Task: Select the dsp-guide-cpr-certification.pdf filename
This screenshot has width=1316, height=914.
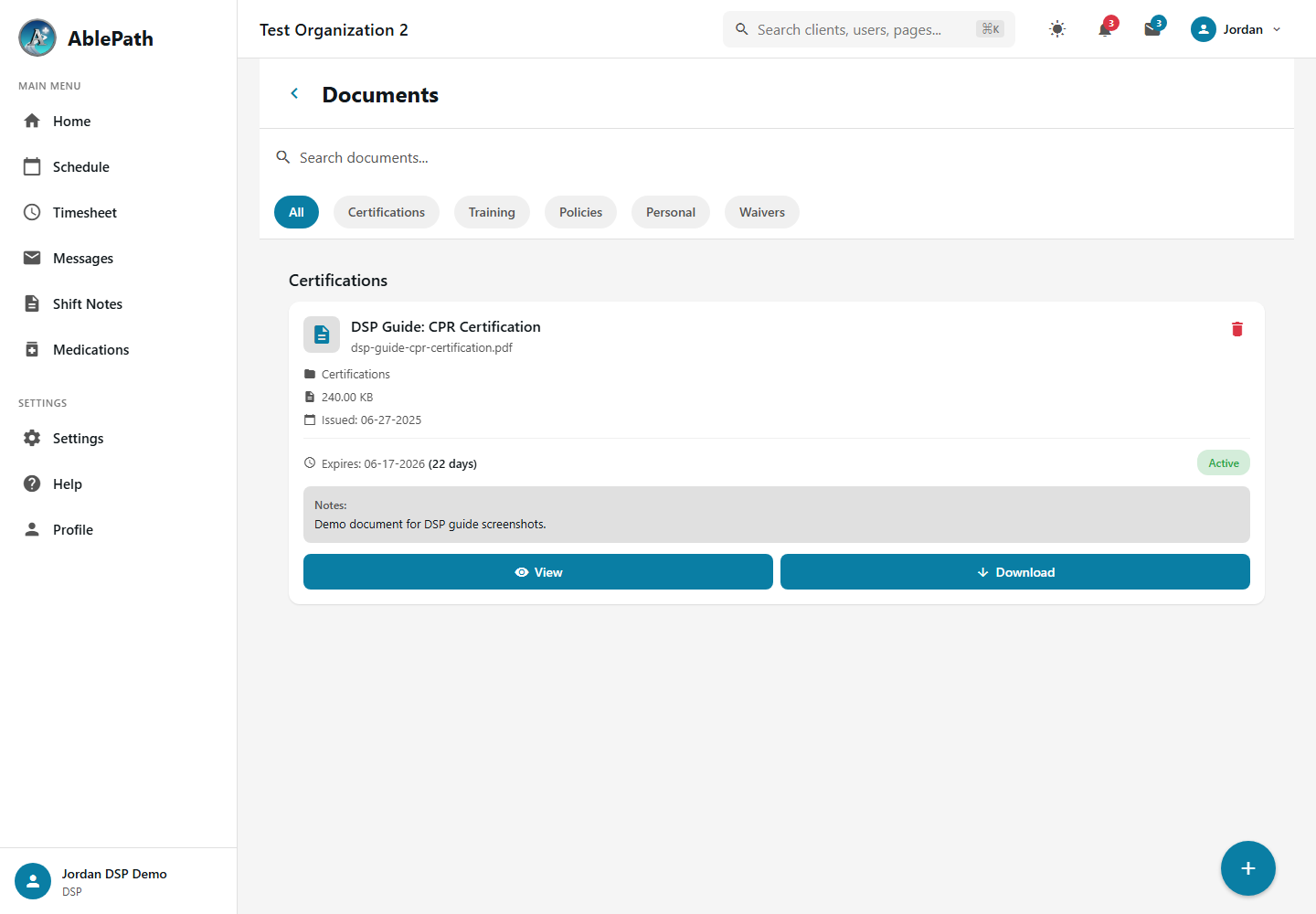Action: pyautogui.click(x=431, y=348)
